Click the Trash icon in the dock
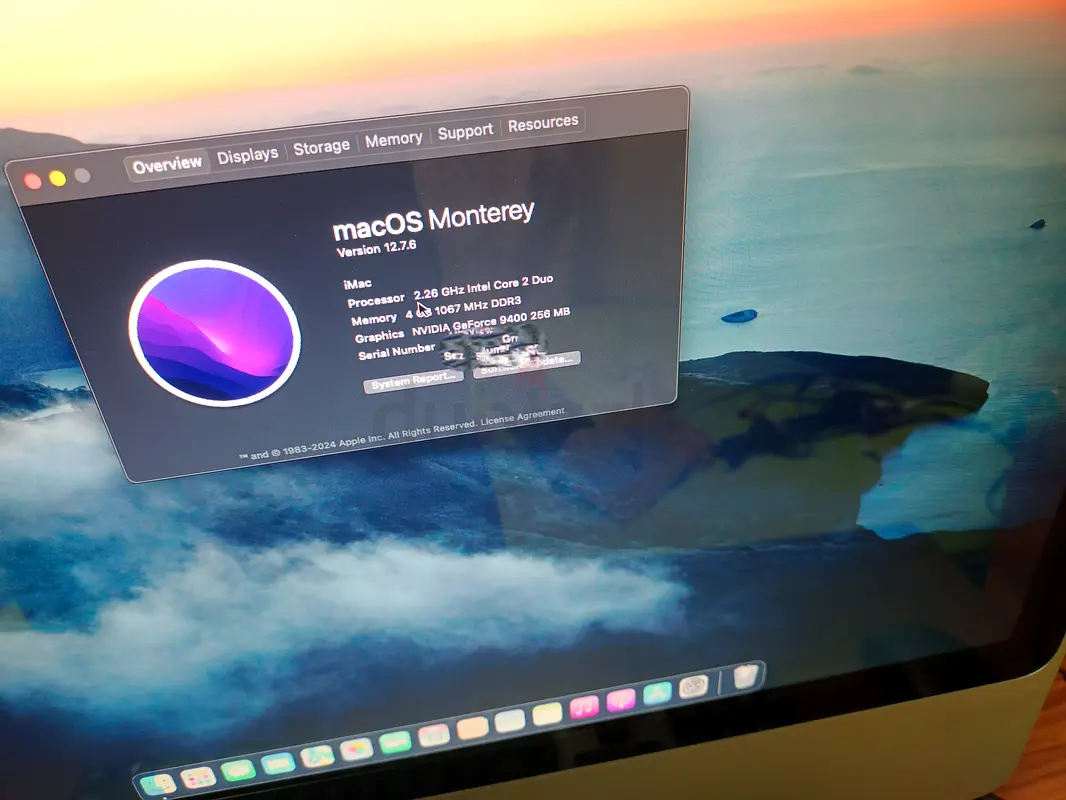The width and height of the screenshot is (1066, 800). [745, 677]
